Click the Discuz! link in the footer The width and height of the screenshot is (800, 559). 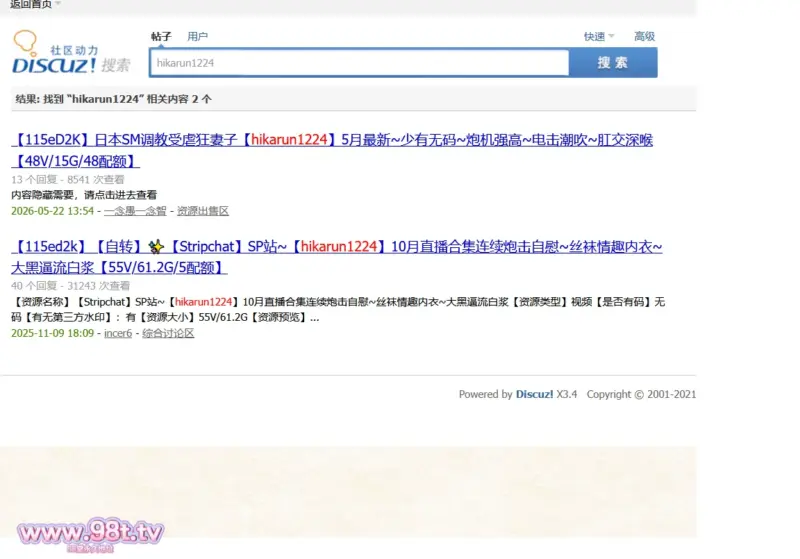click(534, 394)
